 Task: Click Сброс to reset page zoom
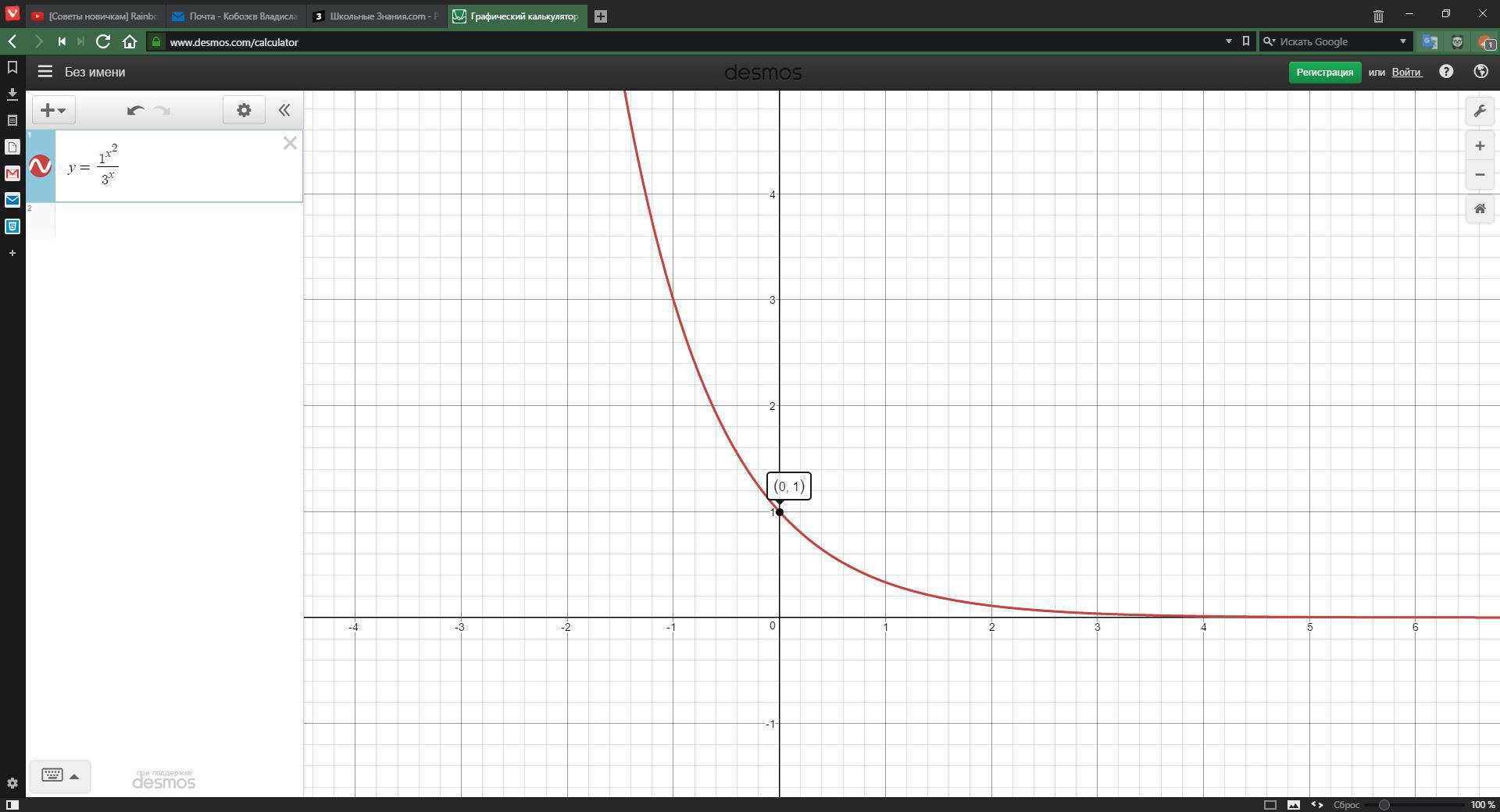1346,805
